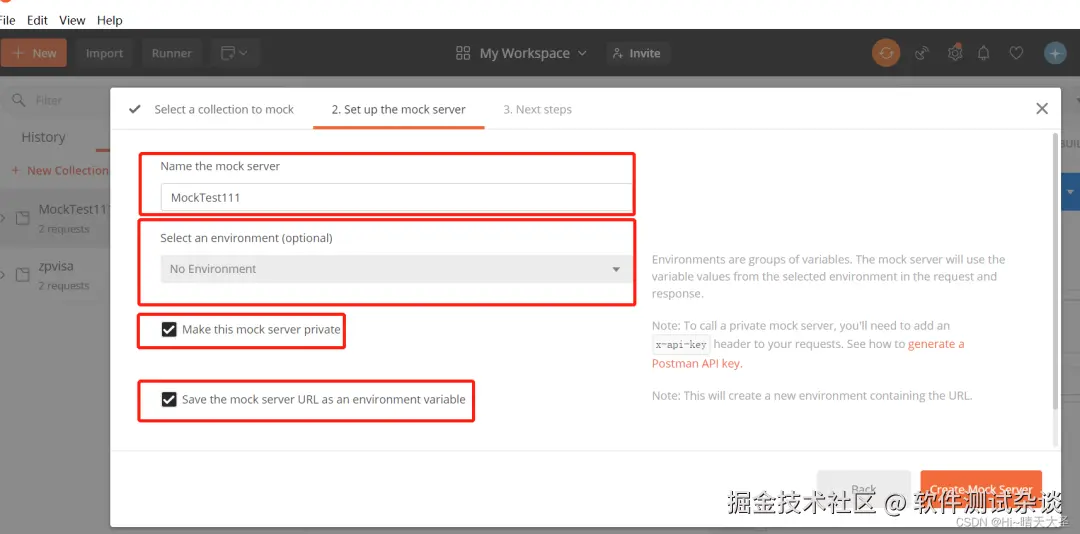Click the Invite button

638,53
